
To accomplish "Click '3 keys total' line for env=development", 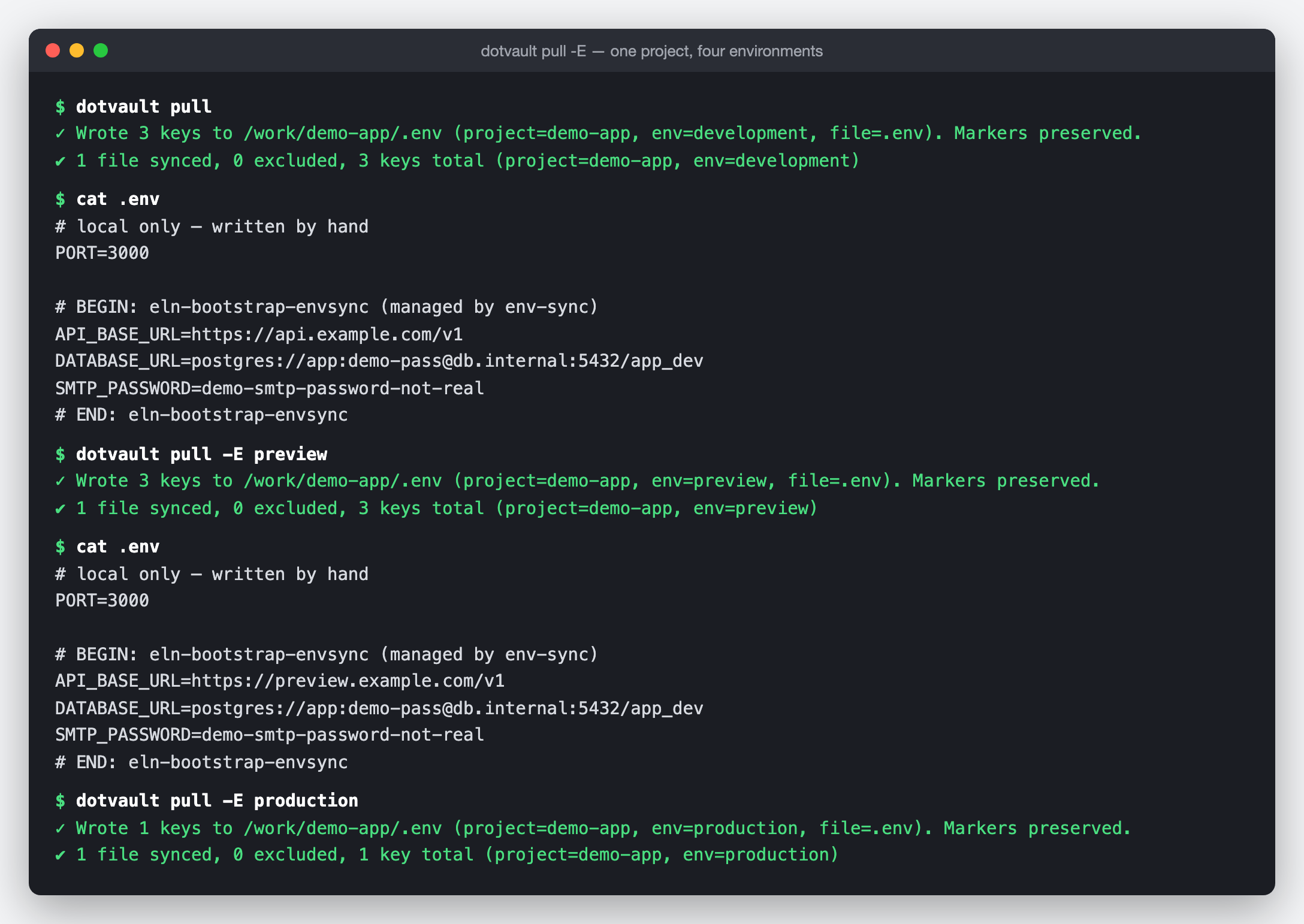I will 457,161.
